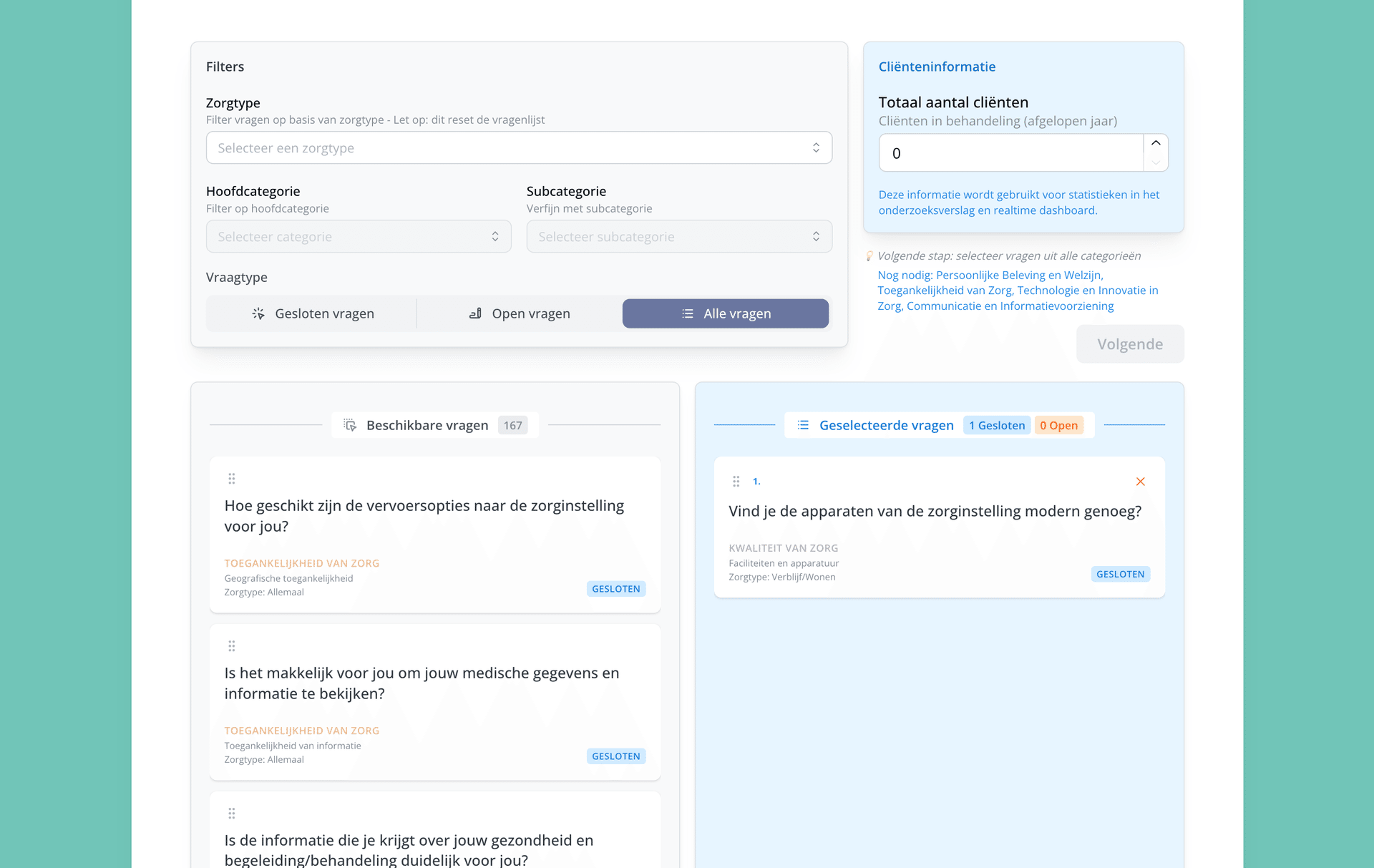
Task: Click the Volgende button
Action: point(1129,343)
